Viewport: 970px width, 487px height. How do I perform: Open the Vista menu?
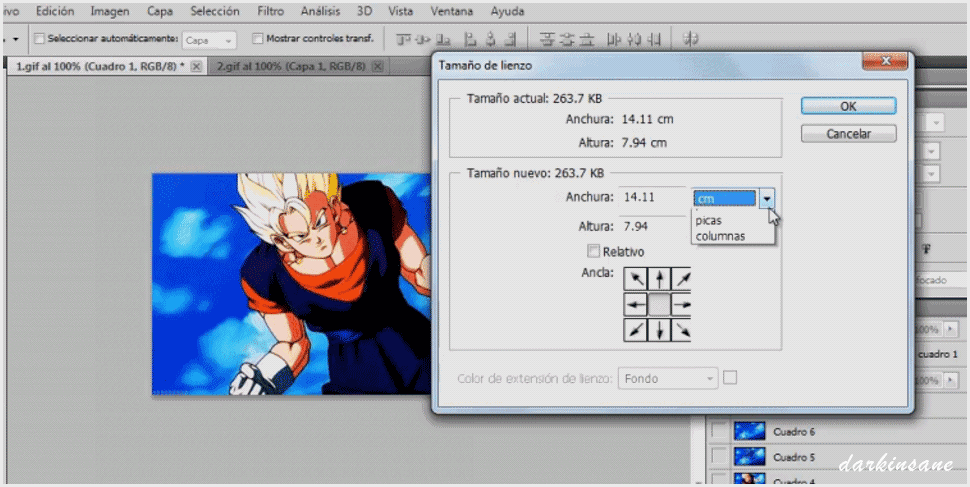[401, 11]
